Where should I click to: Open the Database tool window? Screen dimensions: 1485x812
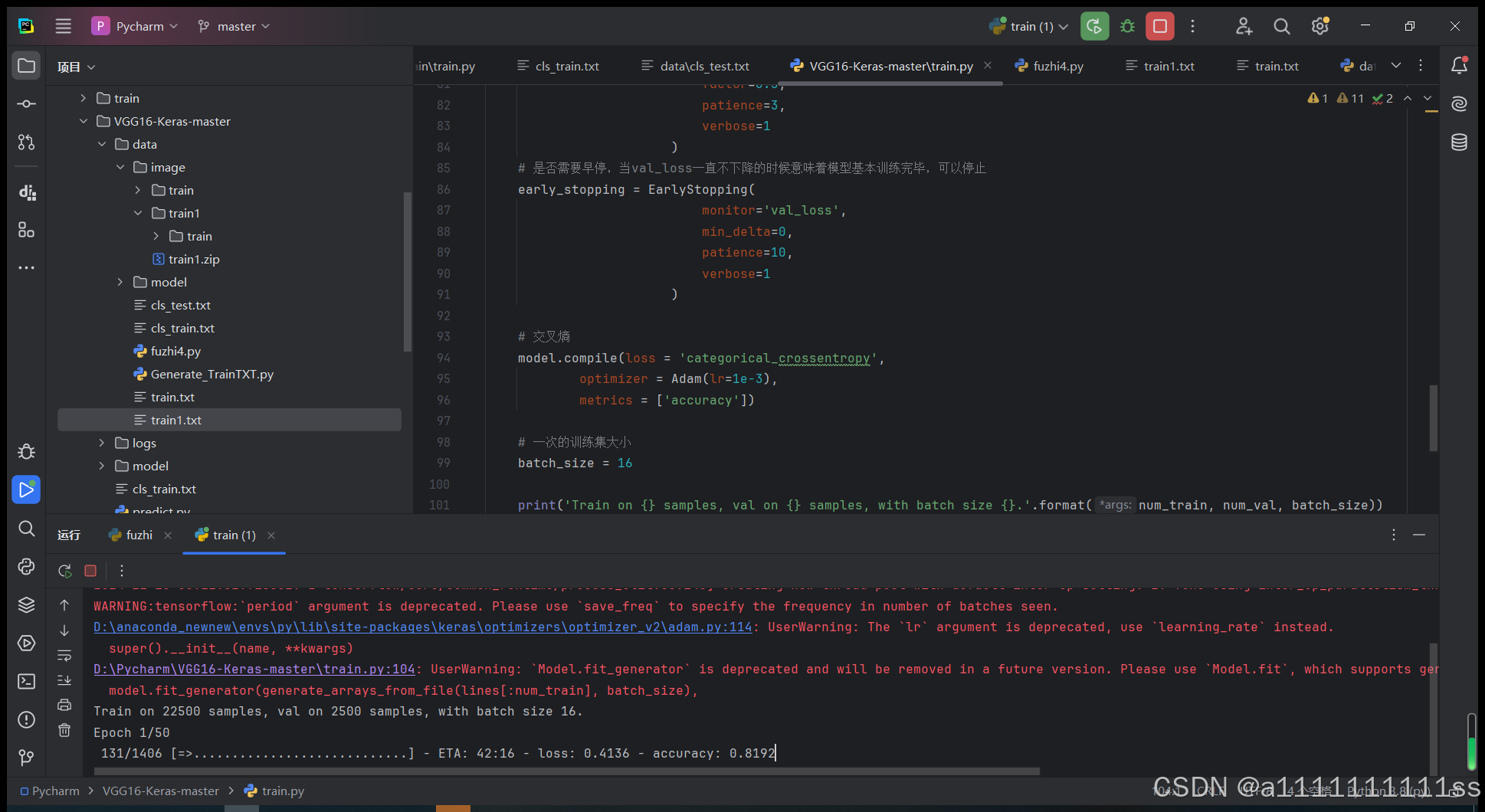pos(1459,142)
